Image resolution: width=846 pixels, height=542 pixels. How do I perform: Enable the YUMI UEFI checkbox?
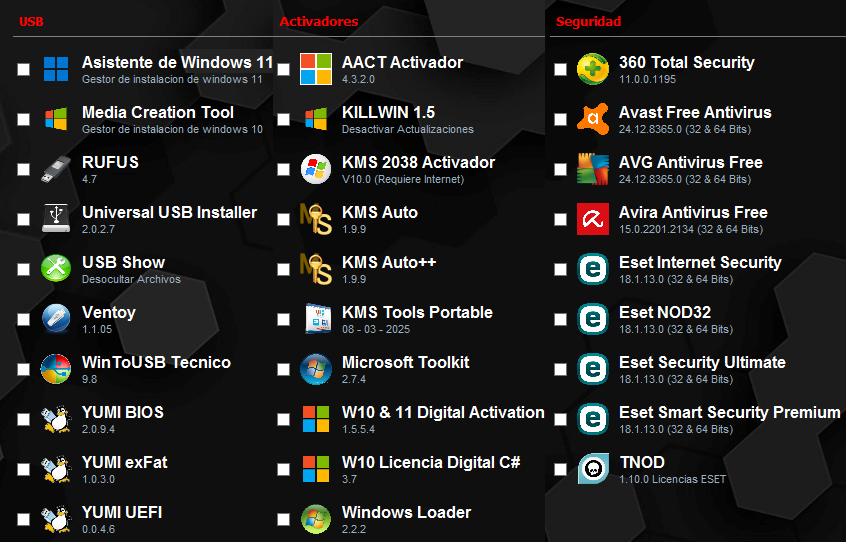click(x=23, y=519)
